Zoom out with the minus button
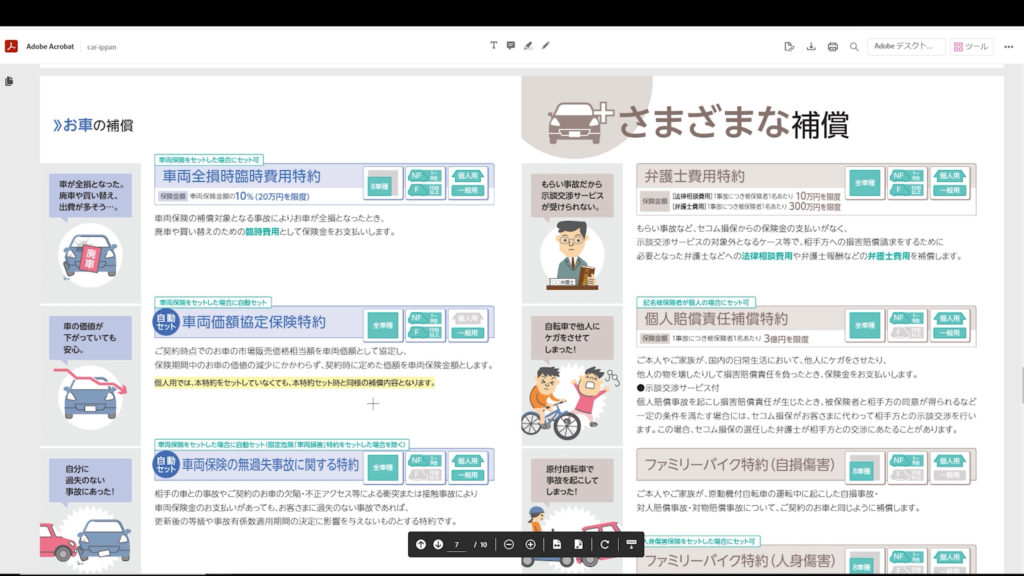 [x=509, y=544]
